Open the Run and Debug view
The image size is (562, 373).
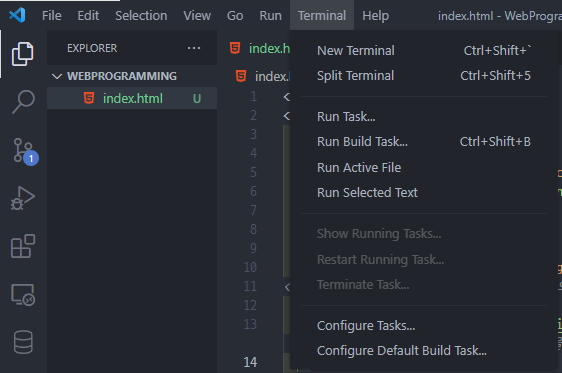(23, 198)
